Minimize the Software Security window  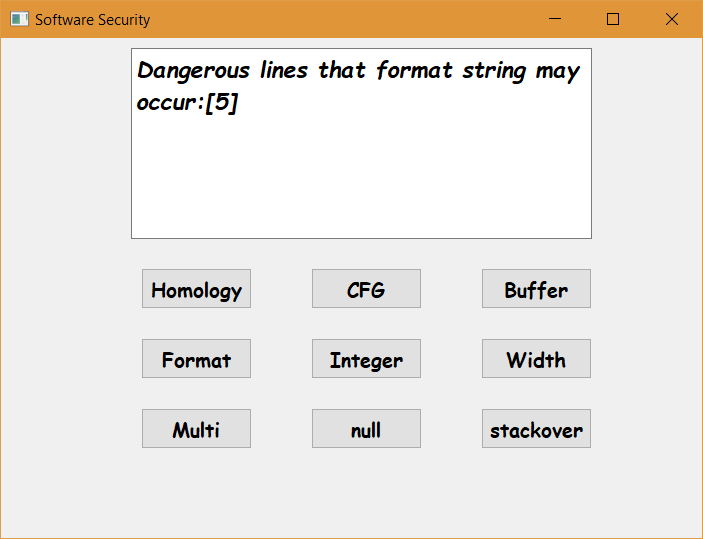click(555, 19)
